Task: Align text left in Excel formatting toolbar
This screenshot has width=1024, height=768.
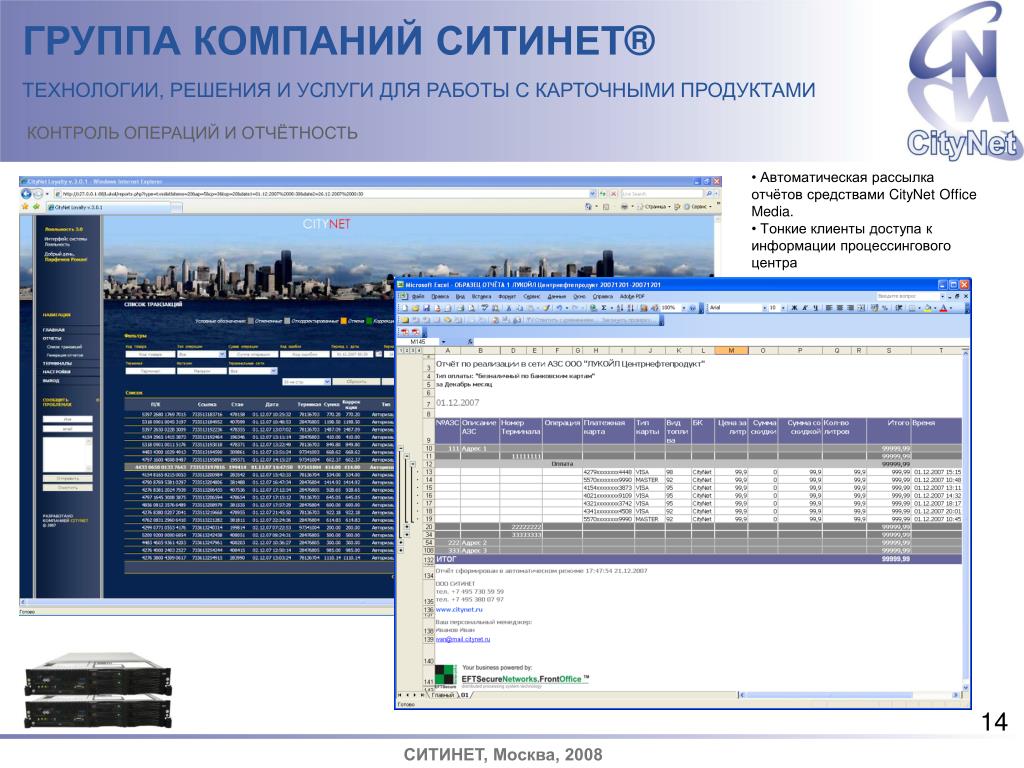Action: click(x=829, y=308)
